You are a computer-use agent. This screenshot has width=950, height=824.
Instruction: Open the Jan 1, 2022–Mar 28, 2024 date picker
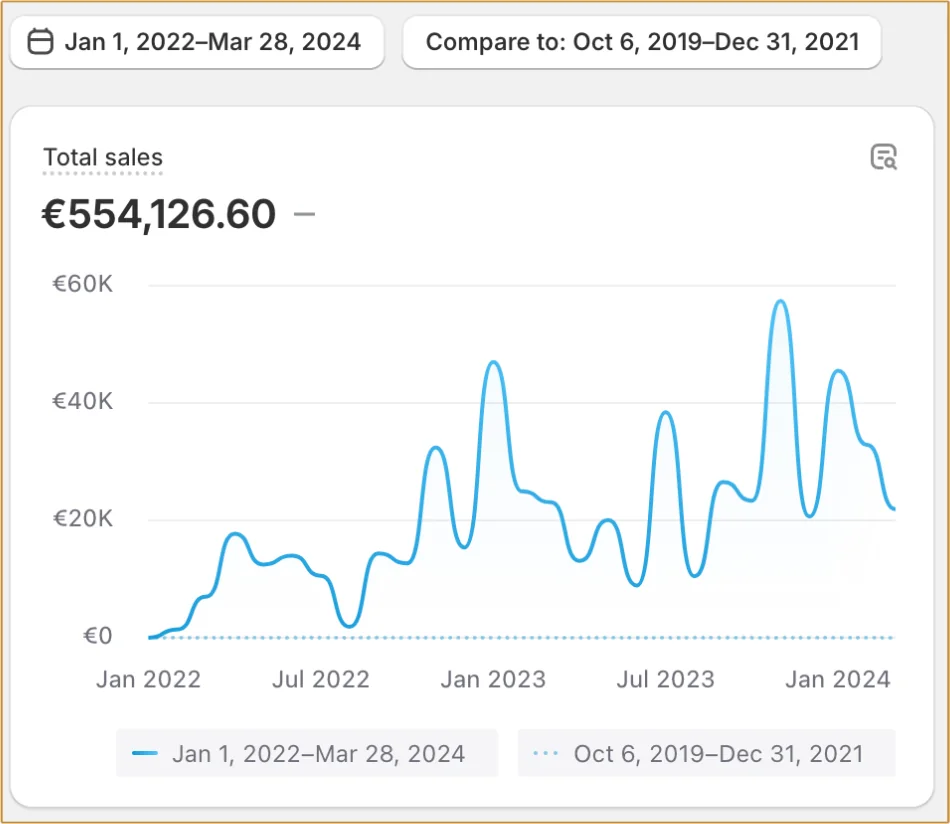[x=197, y=42]
